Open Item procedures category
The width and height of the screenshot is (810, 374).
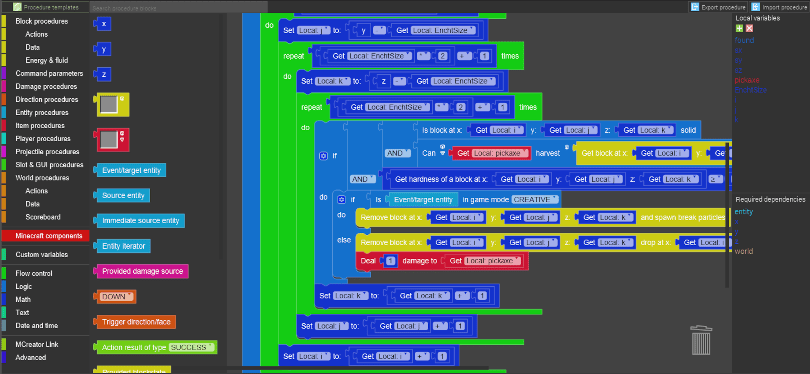pyautogui.click(x=40, y=126)
